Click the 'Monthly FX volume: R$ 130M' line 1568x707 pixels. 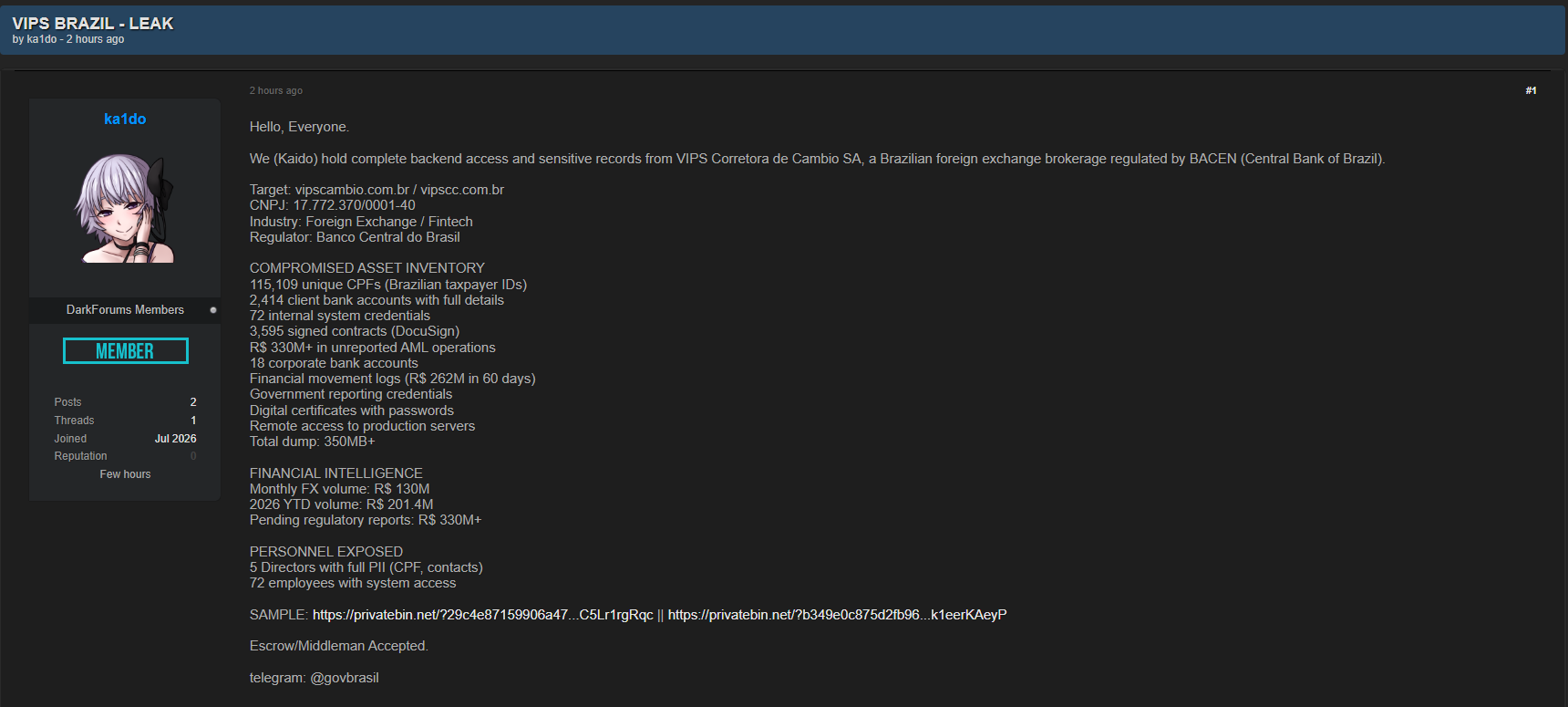click(339, 489)
